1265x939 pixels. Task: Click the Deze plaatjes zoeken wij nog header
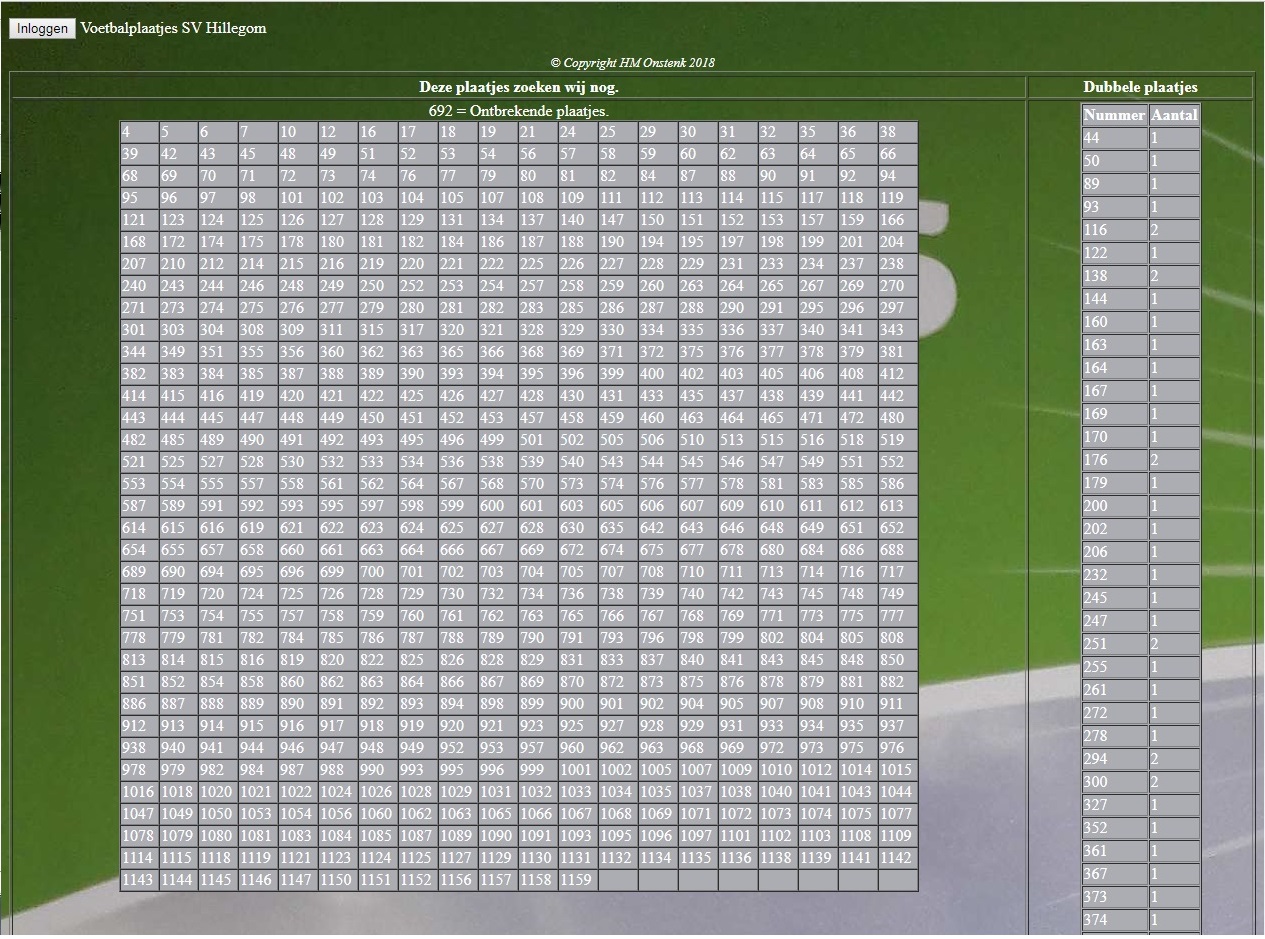518,87
